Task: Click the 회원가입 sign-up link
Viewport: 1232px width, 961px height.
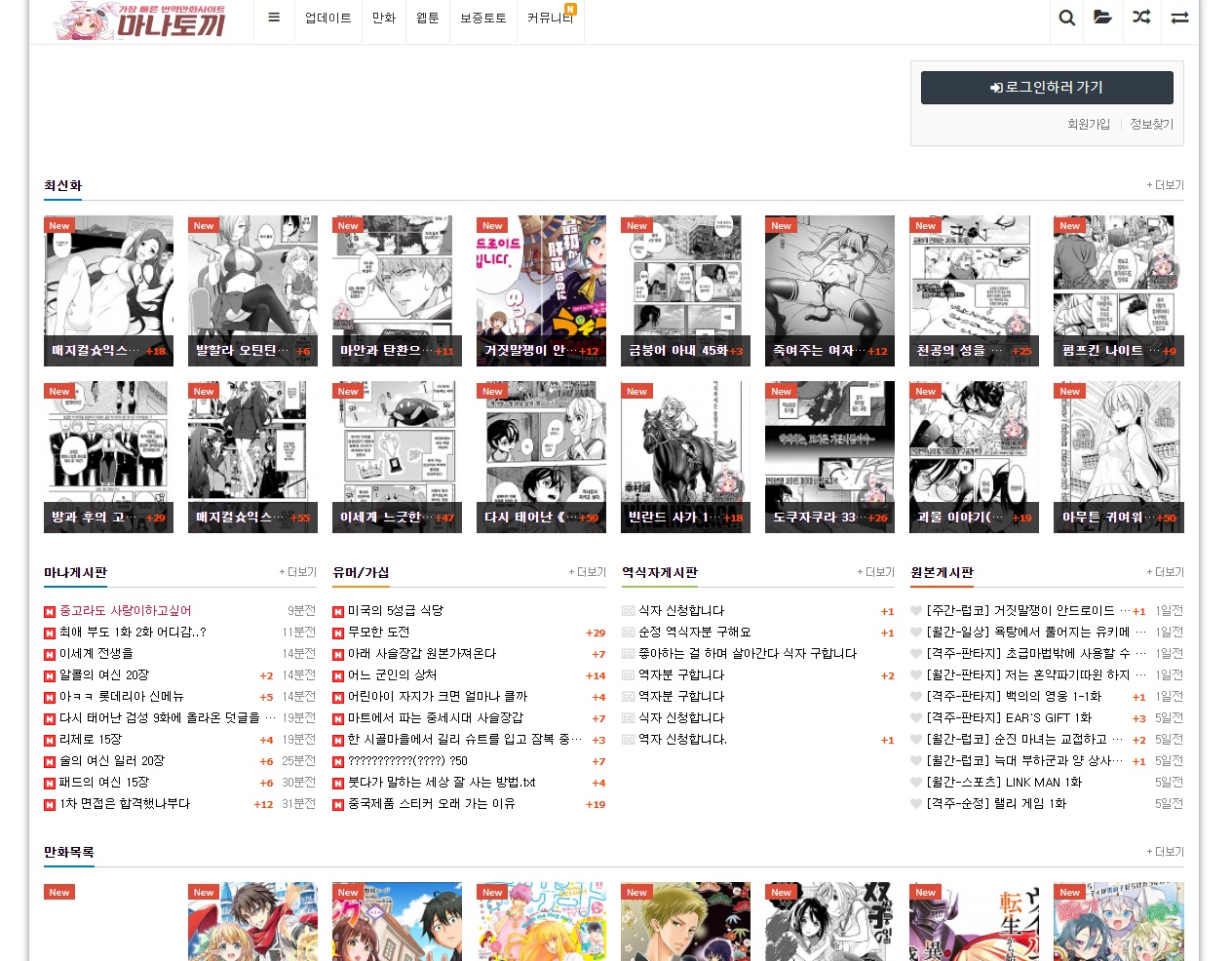Action: tap(1089, 125)
